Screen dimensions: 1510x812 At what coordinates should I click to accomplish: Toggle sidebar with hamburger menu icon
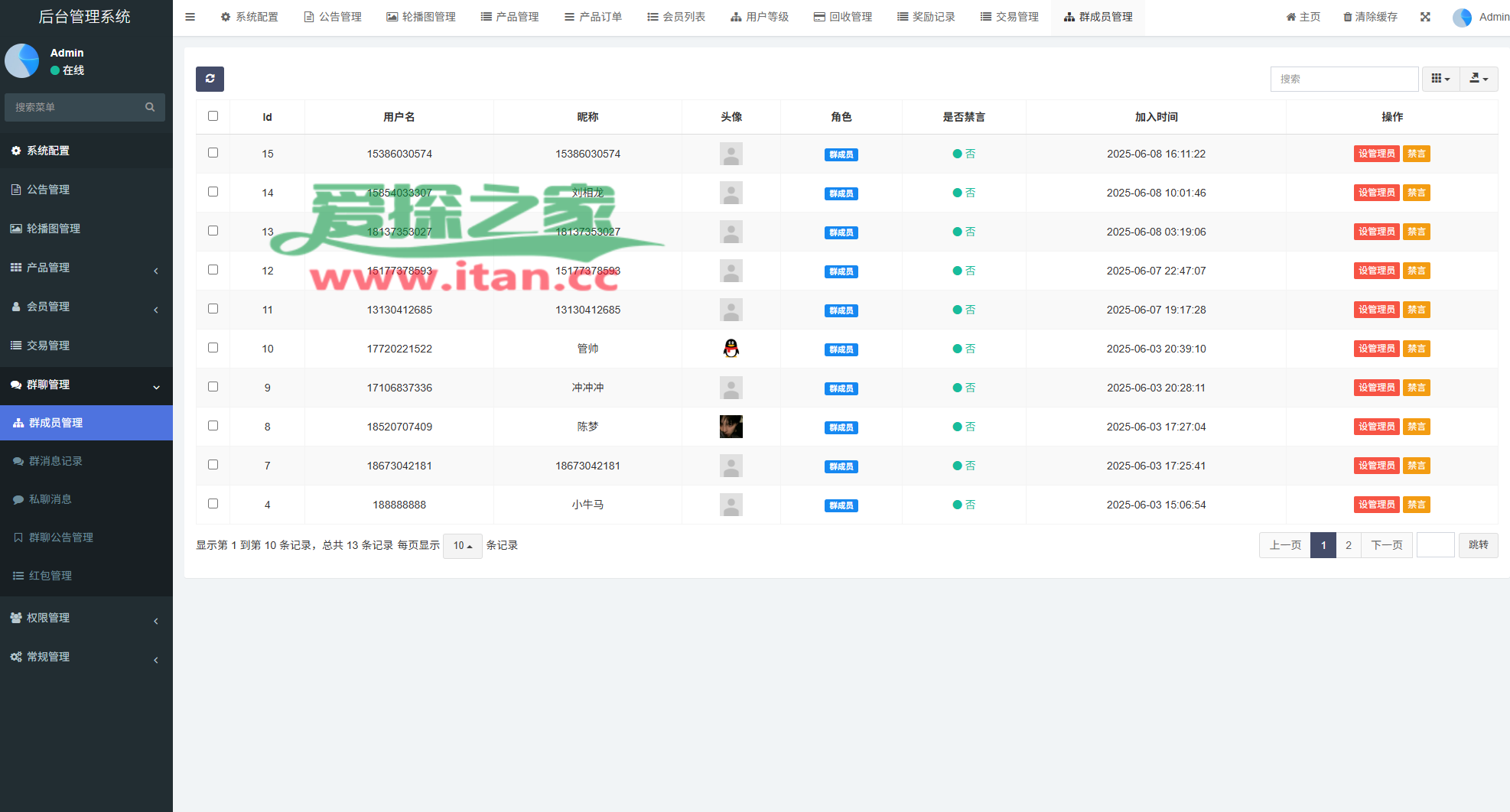(x=190, y=17)
